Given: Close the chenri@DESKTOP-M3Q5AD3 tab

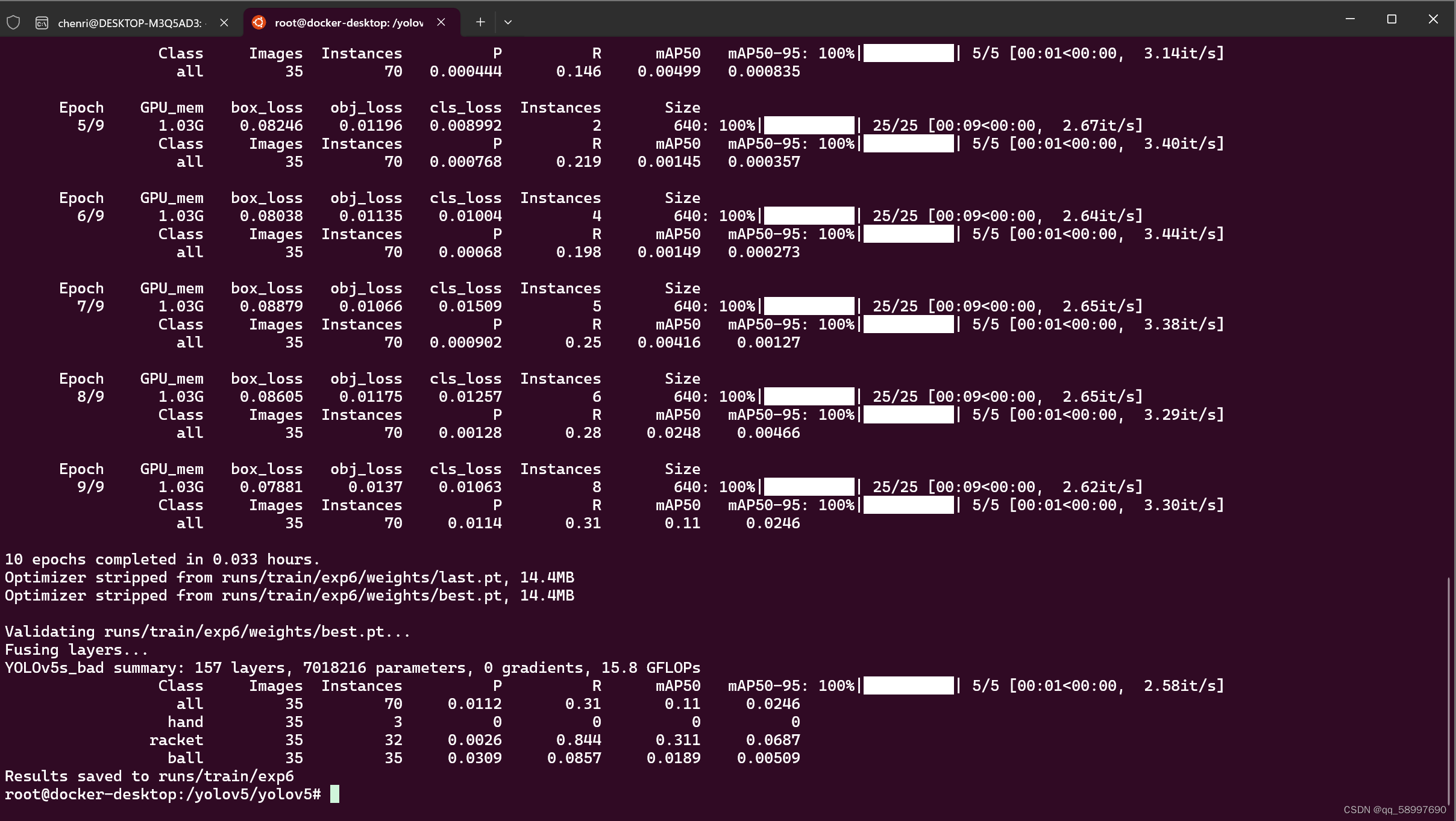Looking at the screenshot, I should click(224, 22).
